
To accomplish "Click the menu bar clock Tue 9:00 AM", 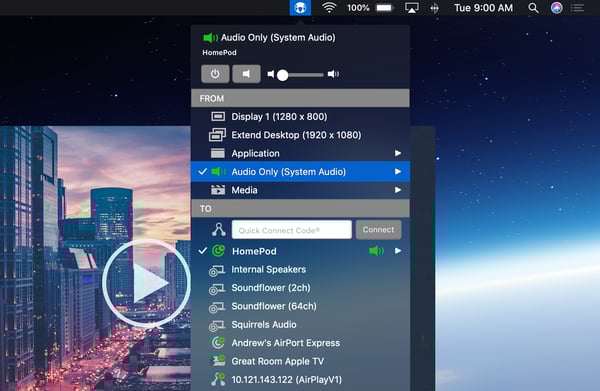I will [x=483, y=8].
